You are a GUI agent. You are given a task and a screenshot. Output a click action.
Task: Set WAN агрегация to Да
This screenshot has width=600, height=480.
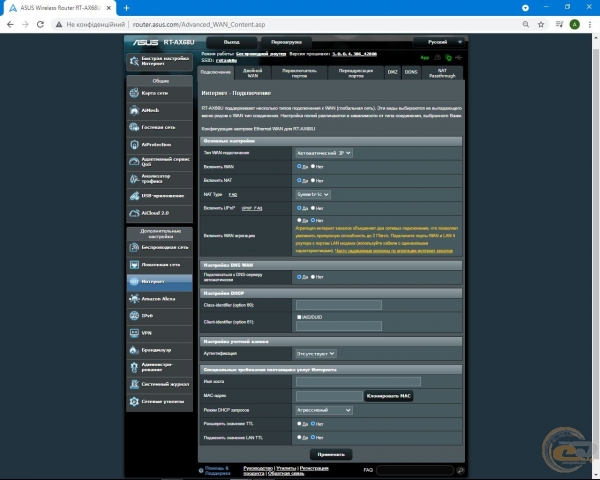(x=299, y=220)
